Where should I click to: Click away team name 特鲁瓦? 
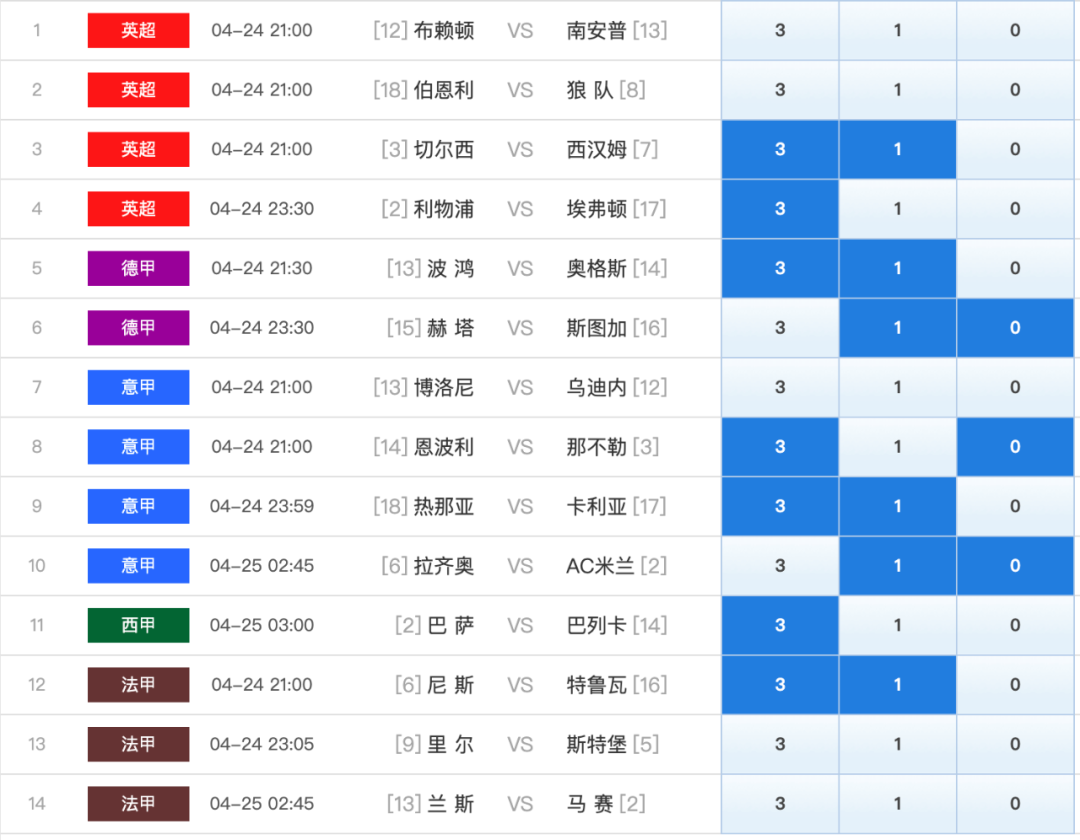point(596,684)
